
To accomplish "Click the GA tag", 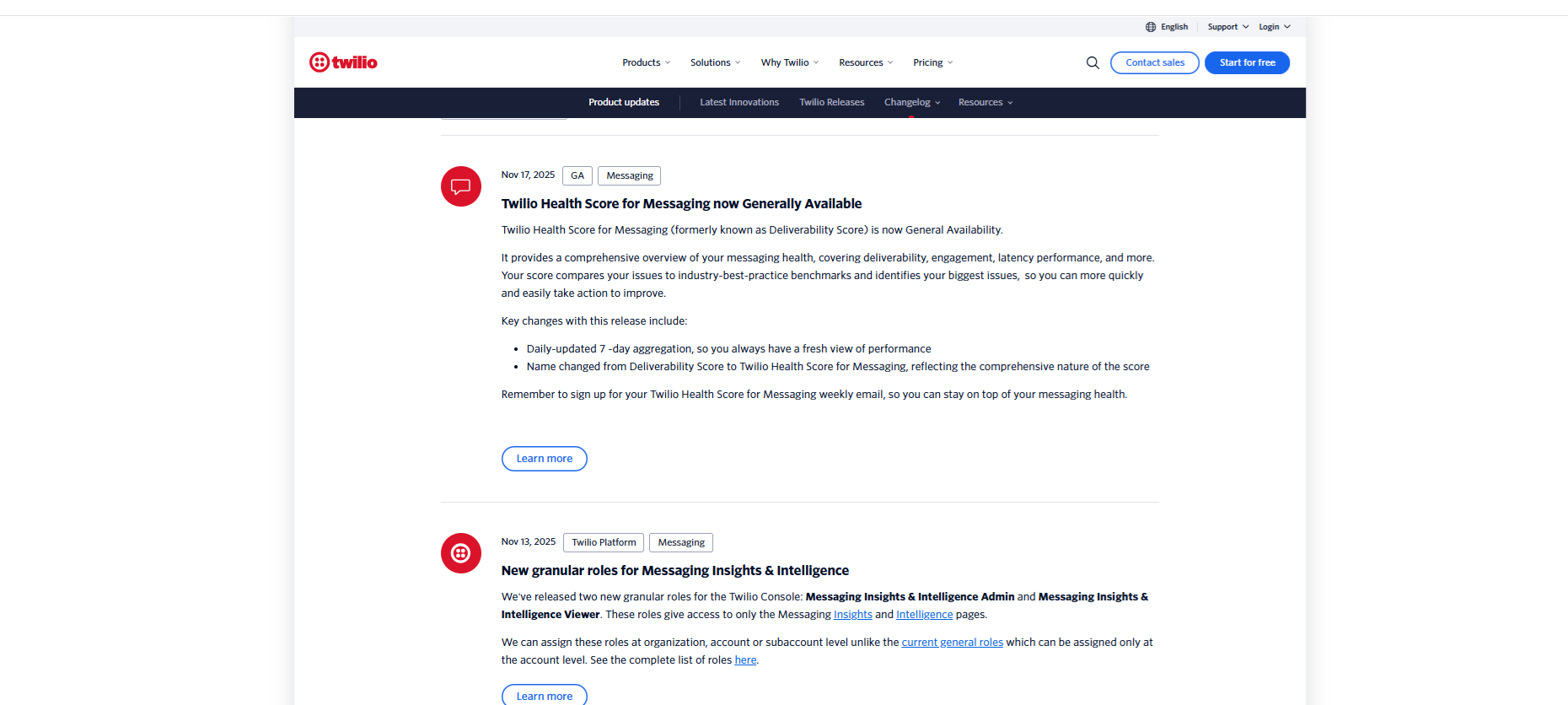I will tap(577, 175).
